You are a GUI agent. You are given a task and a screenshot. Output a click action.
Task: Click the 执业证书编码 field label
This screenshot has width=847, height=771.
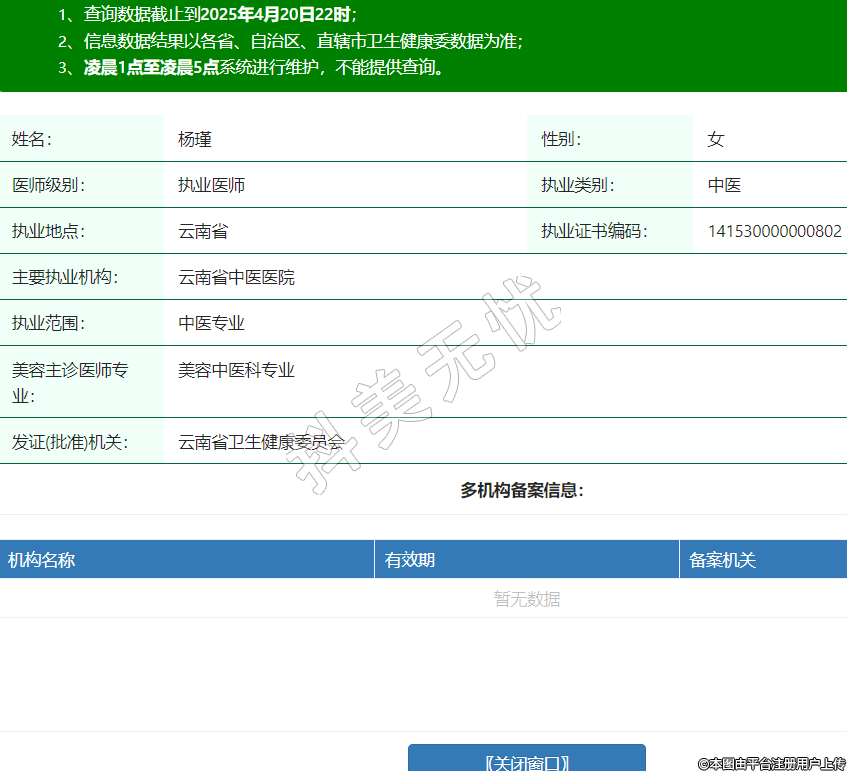click(x=594, y=231)
